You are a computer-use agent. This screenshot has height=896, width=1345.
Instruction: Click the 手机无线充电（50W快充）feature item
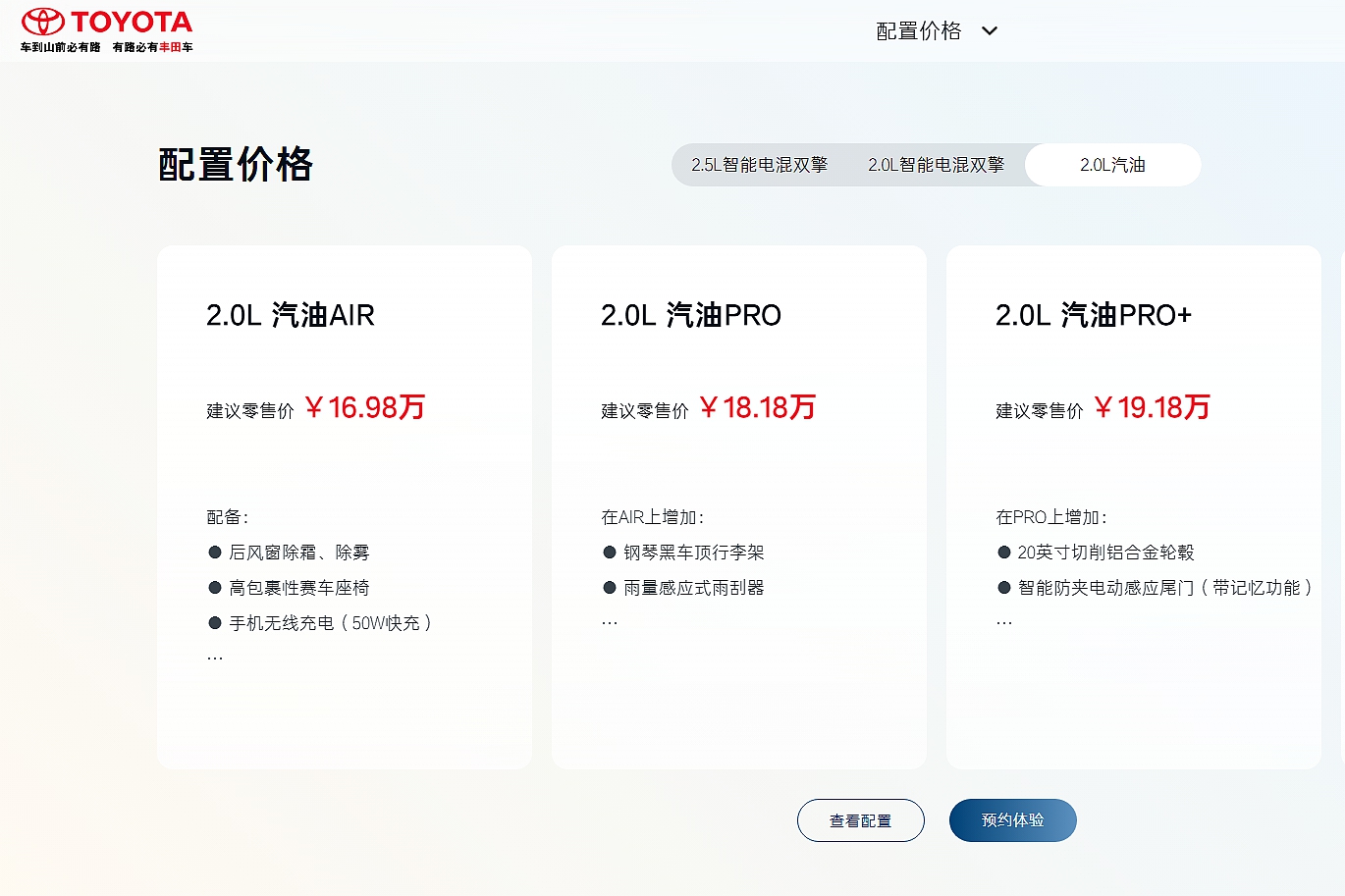pyautogui.click(x=330, y=623)
